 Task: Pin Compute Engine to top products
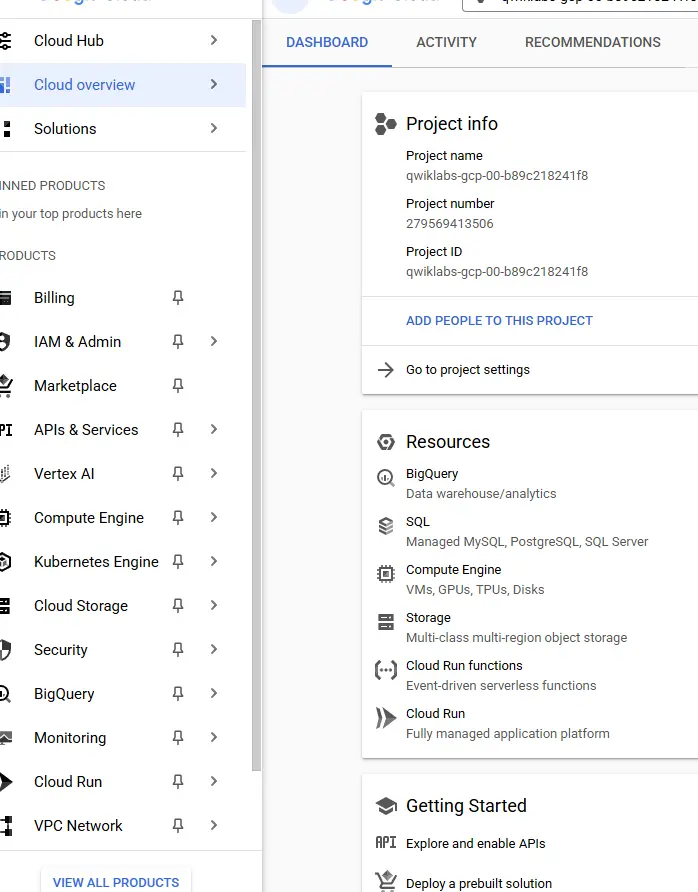pos(178,518)
